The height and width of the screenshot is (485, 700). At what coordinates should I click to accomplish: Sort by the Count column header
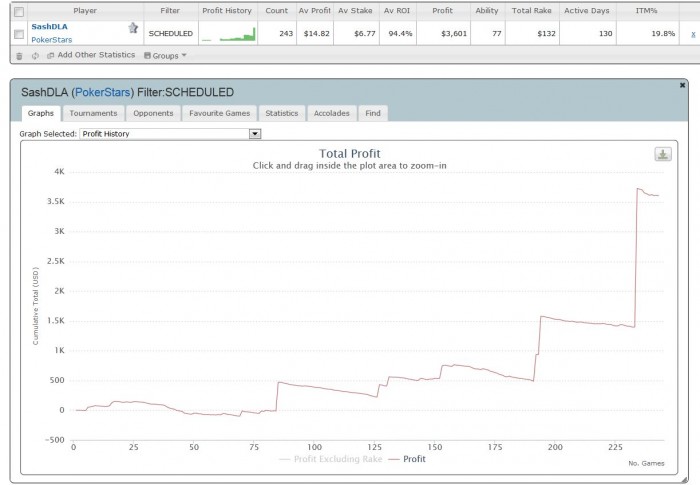pyautogui.click(x=277, y=11)
